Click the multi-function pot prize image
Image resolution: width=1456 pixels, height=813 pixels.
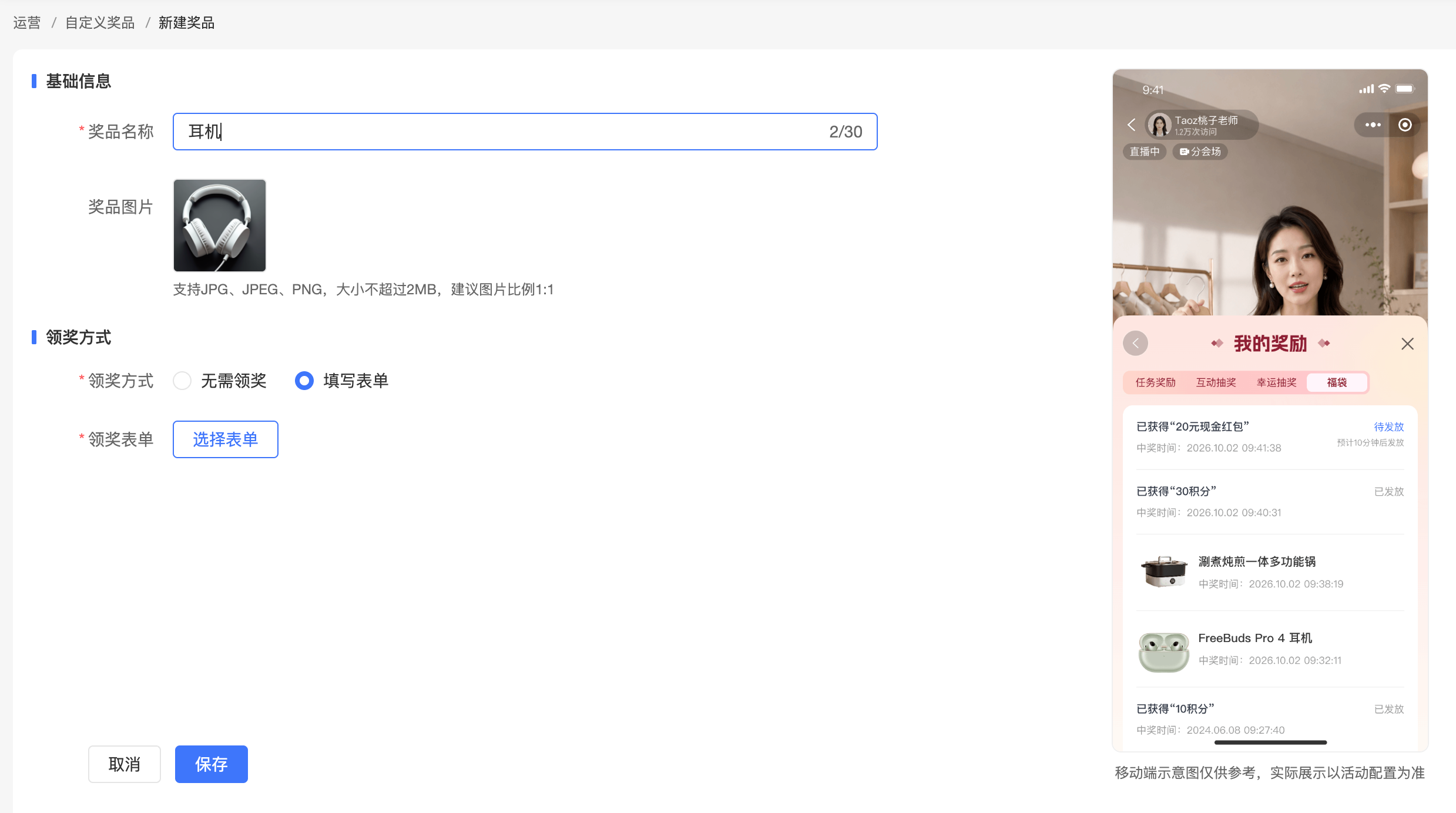click(1163, 572)
